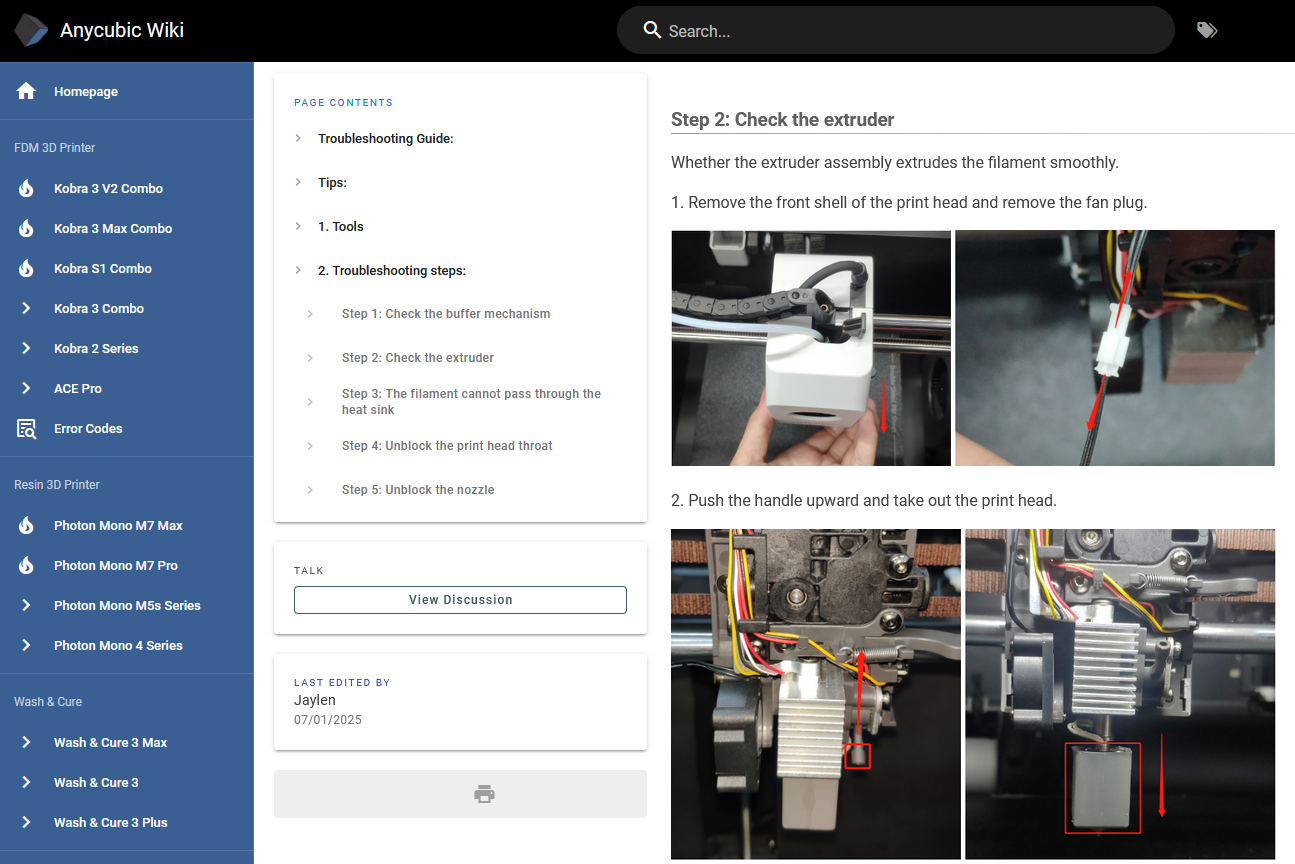Click flame icon beside Photon Mono M7 Pro
This screenshot has height=864, width=1295.
point(26,565)
